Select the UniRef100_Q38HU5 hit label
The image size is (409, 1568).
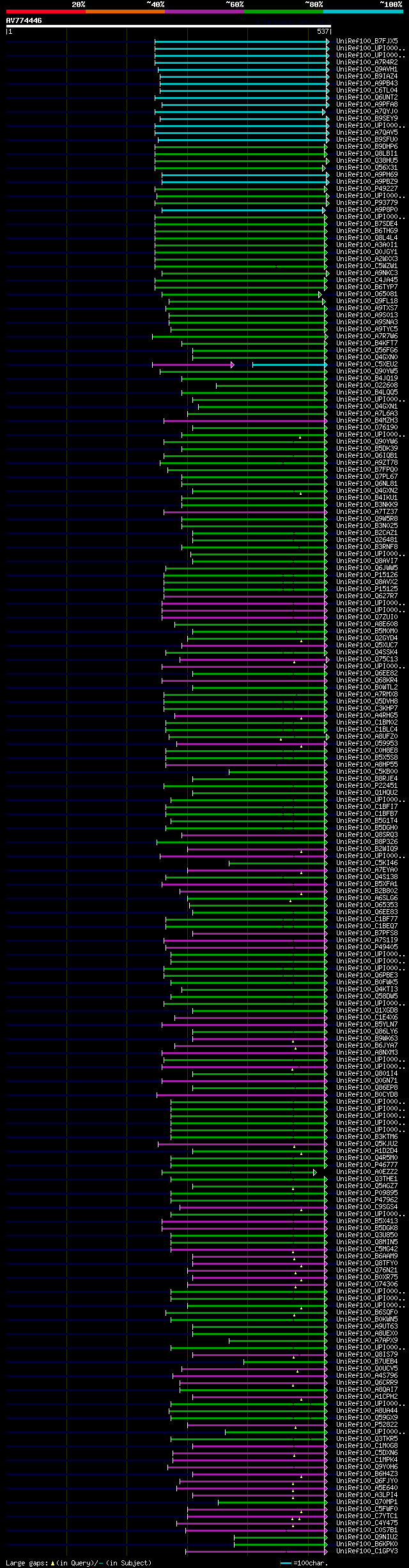[x=367, y=160]
